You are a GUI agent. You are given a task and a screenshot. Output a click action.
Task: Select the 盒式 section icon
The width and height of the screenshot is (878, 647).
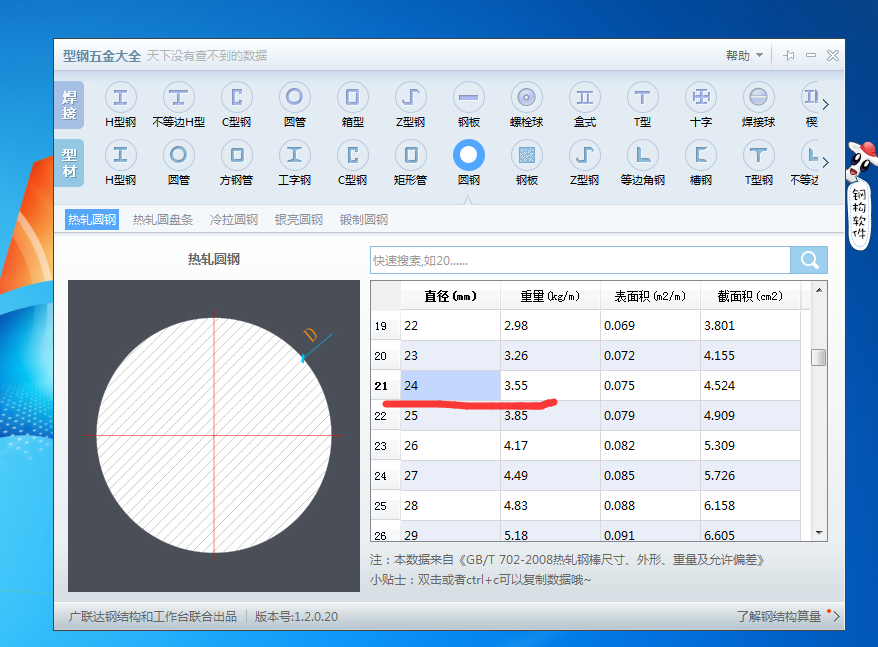click(x=585, y=105)
